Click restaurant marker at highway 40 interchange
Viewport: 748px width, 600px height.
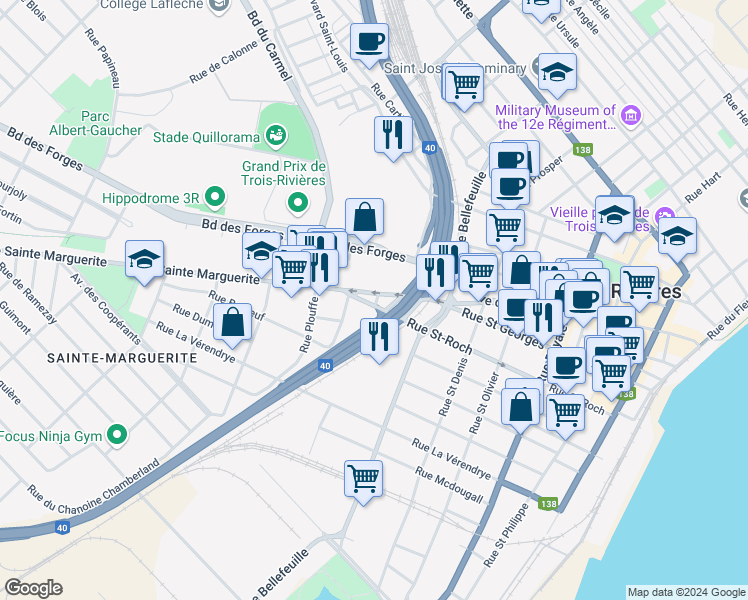pyautogui.click(x=435, y=274)
